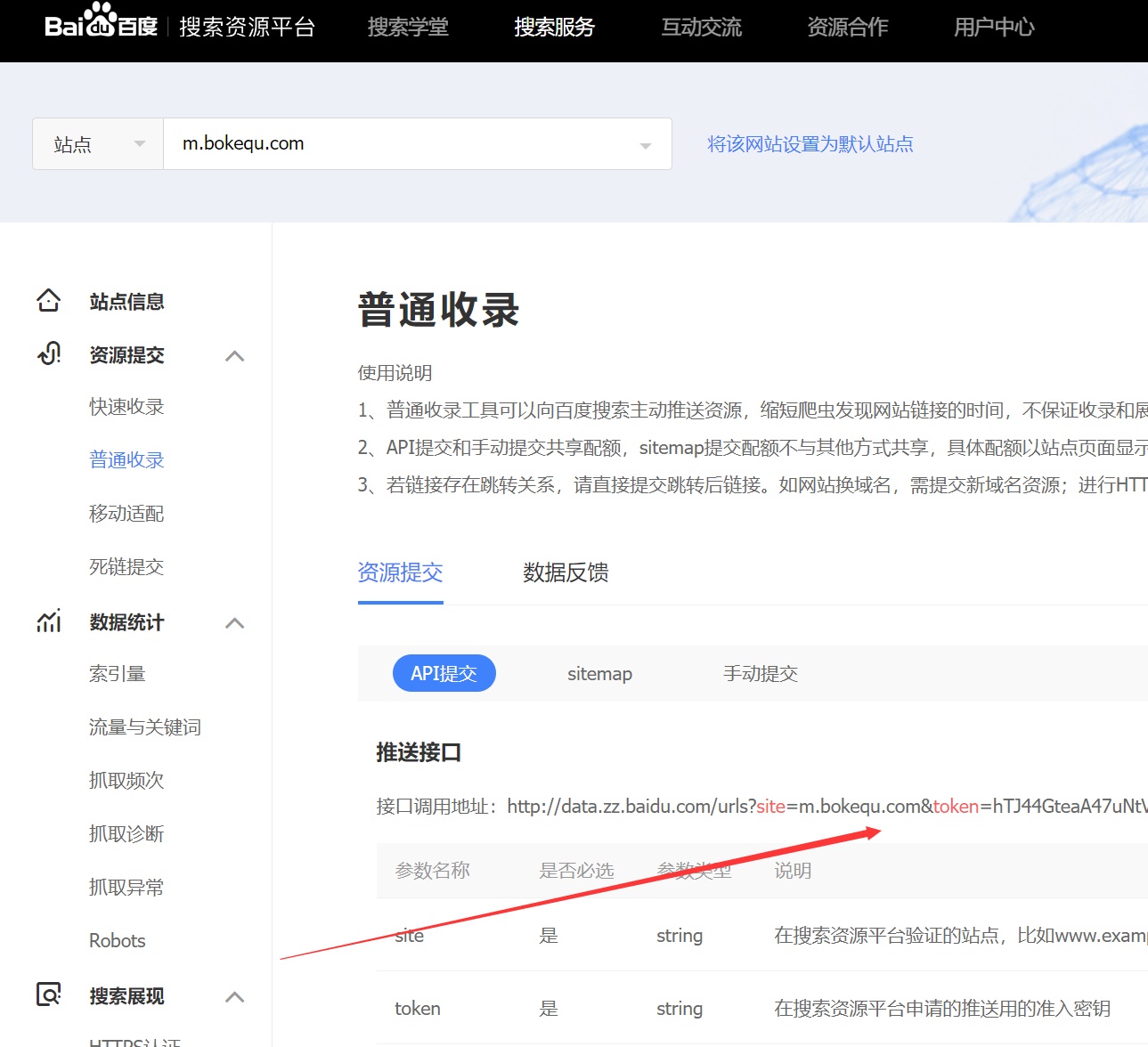Click 是否必选 column header
The image size is (1148, 1047).
pyautogui.click(x=576, y=871)
